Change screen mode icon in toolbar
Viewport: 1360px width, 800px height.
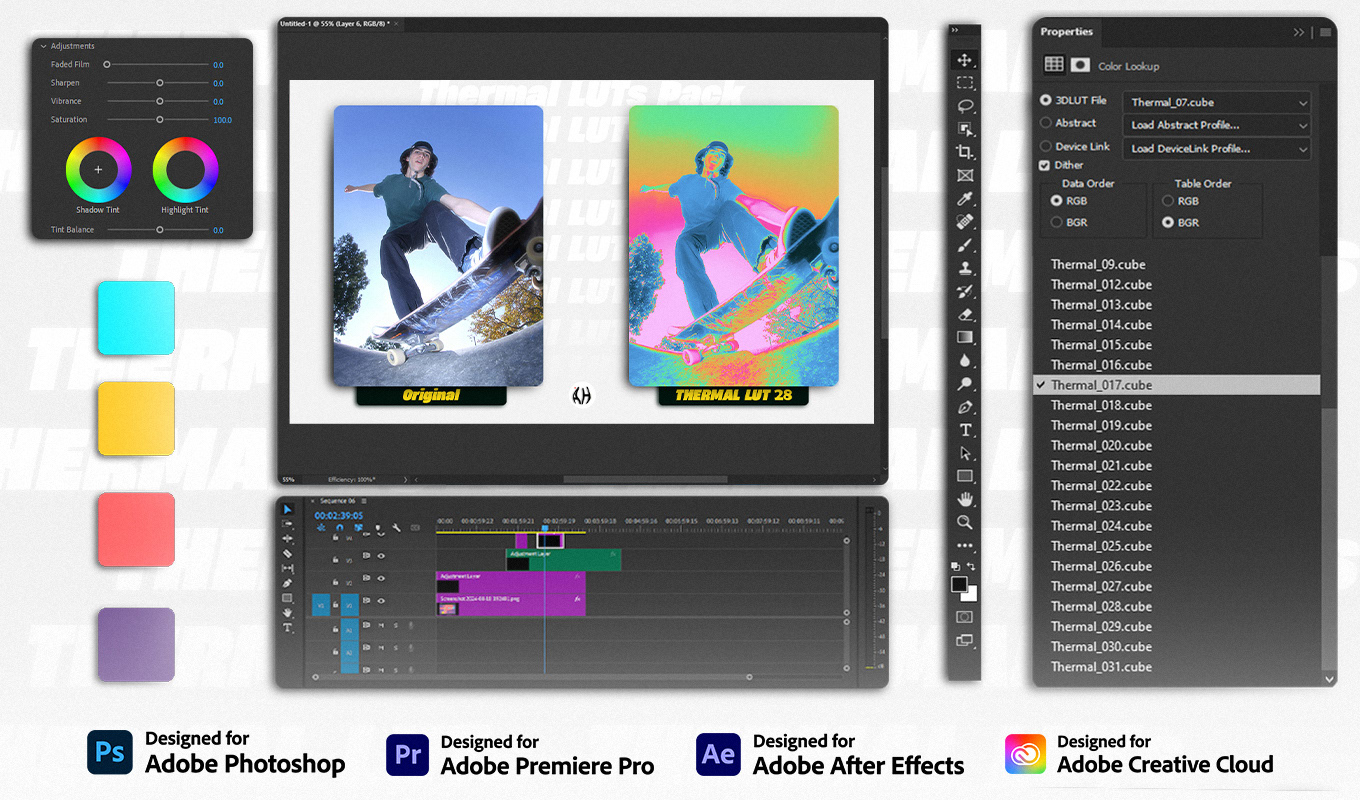click(965, 640)
